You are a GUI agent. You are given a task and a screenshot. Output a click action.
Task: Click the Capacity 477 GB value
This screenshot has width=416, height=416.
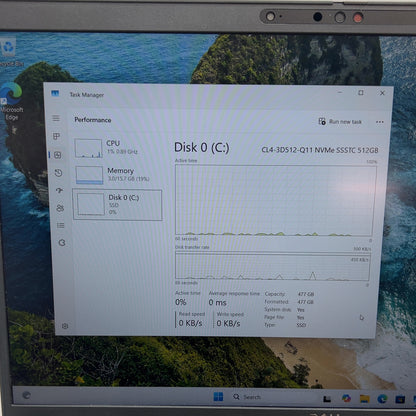tap(306, 294)
